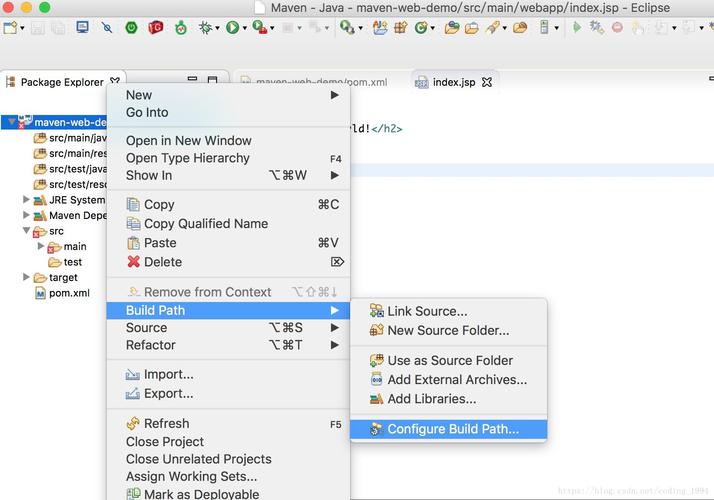Choose Use as Source Folder
Image resolution: width=714 pixels, height=500 pixels.
pyautogui.click(x=449, y=361)
